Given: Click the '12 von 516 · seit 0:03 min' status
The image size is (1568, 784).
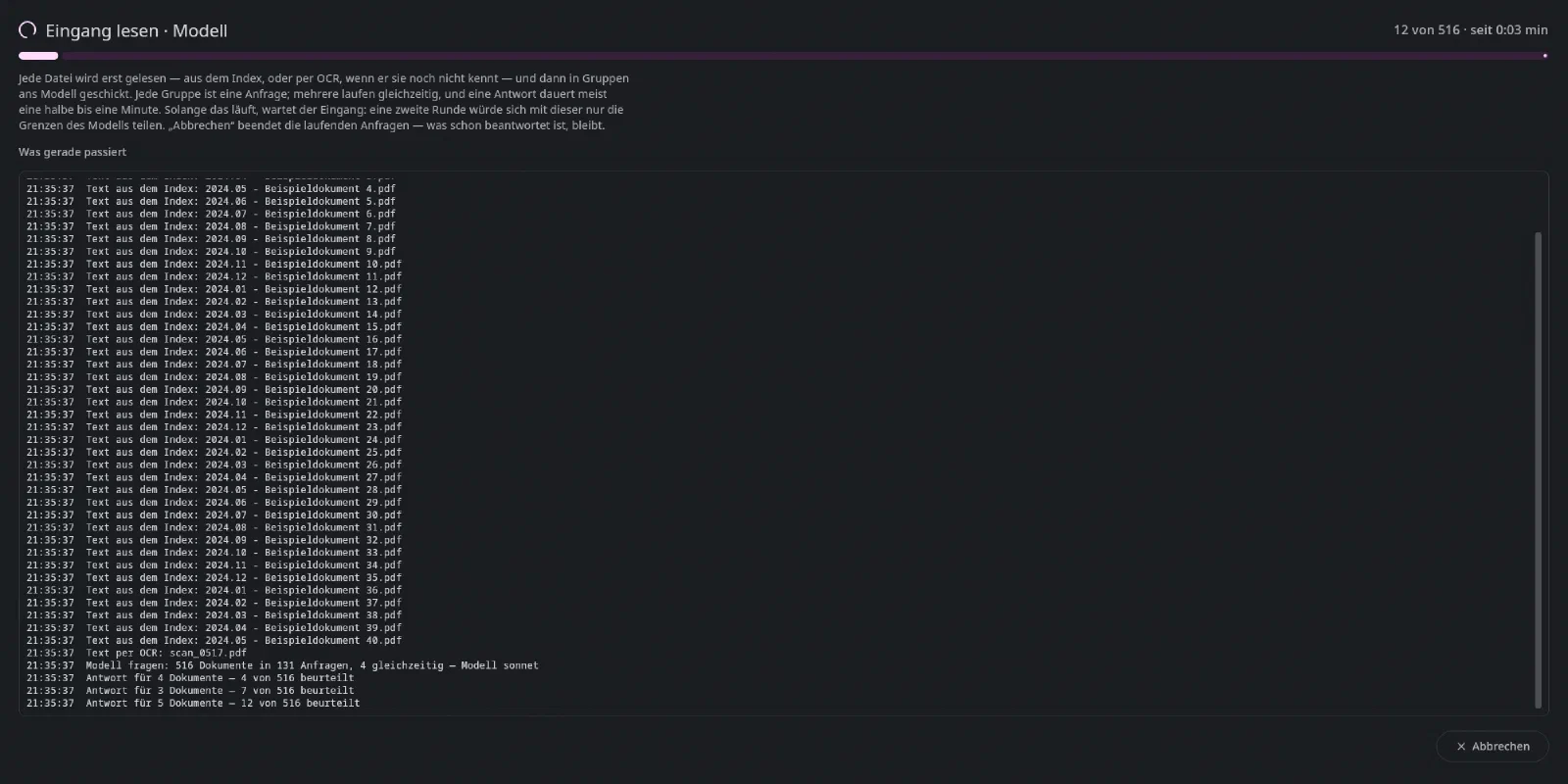Looking at the screenshot, I should coord(1471,30).
